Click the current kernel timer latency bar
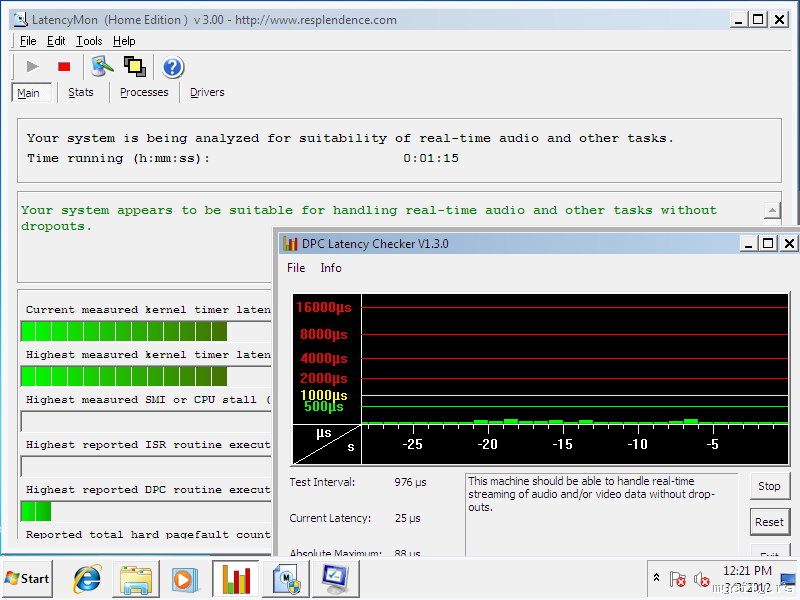 pyautogui.click(x=146, y=331)
